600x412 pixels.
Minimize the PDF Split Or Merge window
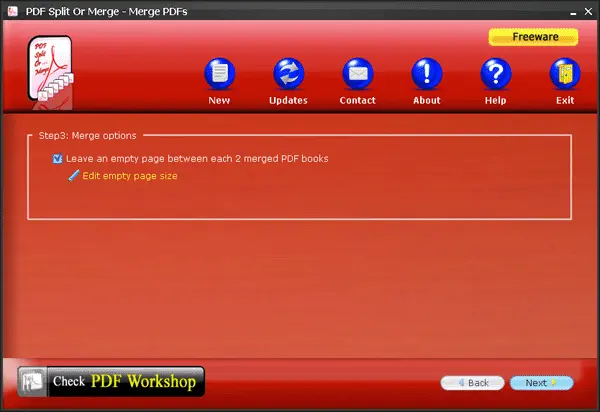pos(573,12)
